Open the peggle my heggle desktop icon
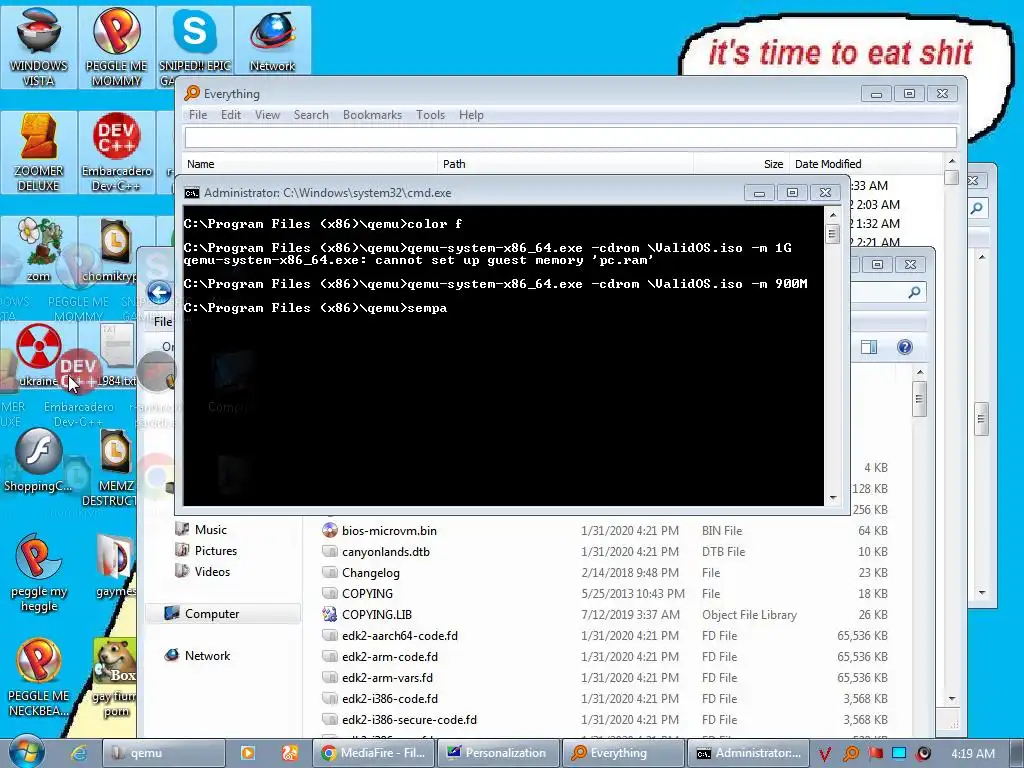1024x768 pixels. click(x=39, y=573)
